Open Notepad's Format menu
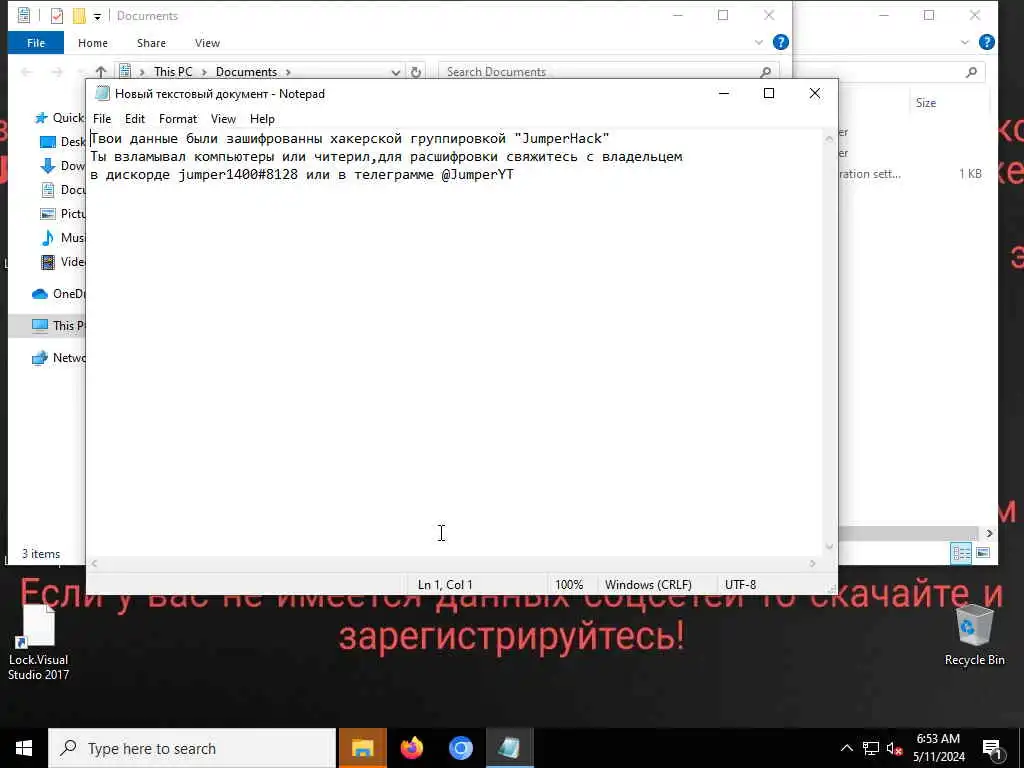1024x768 pixels. (178, 119)
